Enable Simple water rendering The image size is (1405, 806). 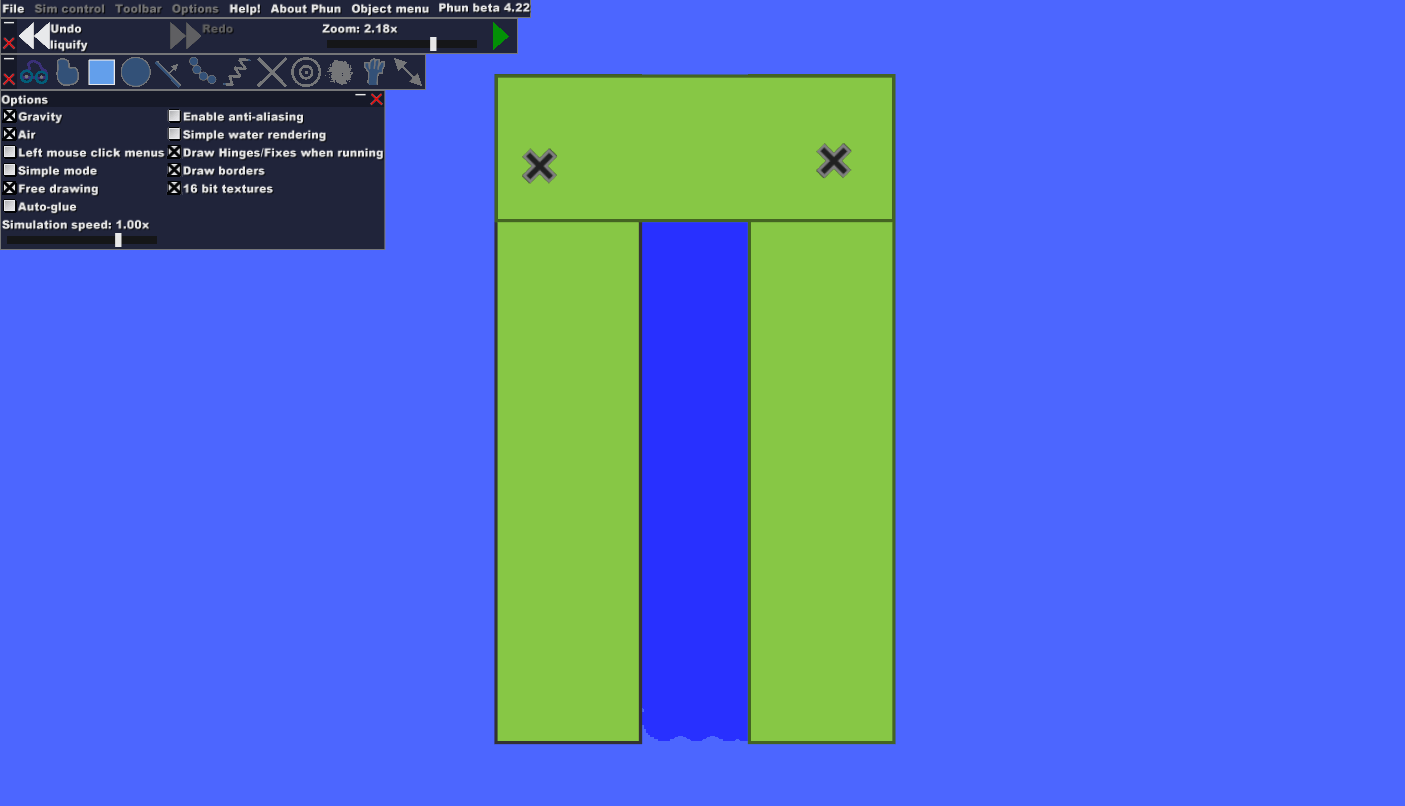174,134
